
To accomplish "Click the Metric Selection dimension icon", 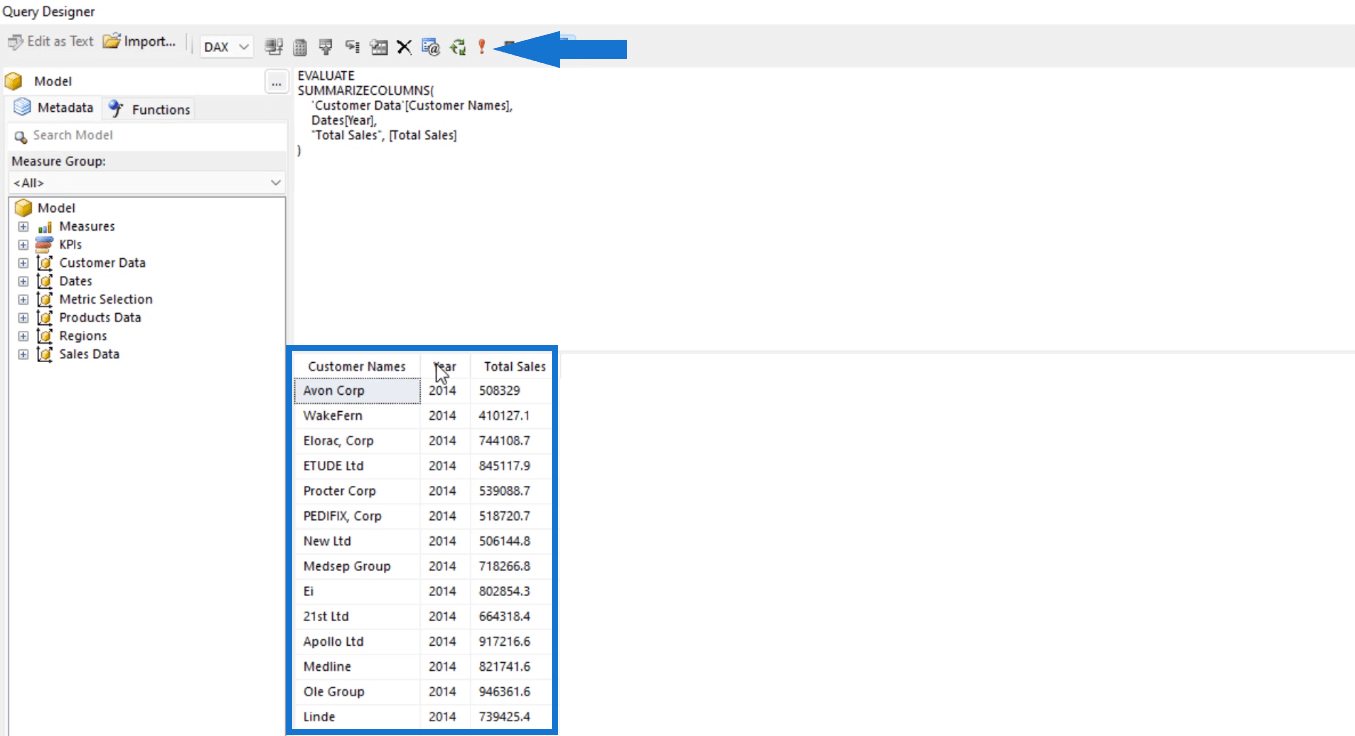I will pyautogui.click(x=44, y=300).
